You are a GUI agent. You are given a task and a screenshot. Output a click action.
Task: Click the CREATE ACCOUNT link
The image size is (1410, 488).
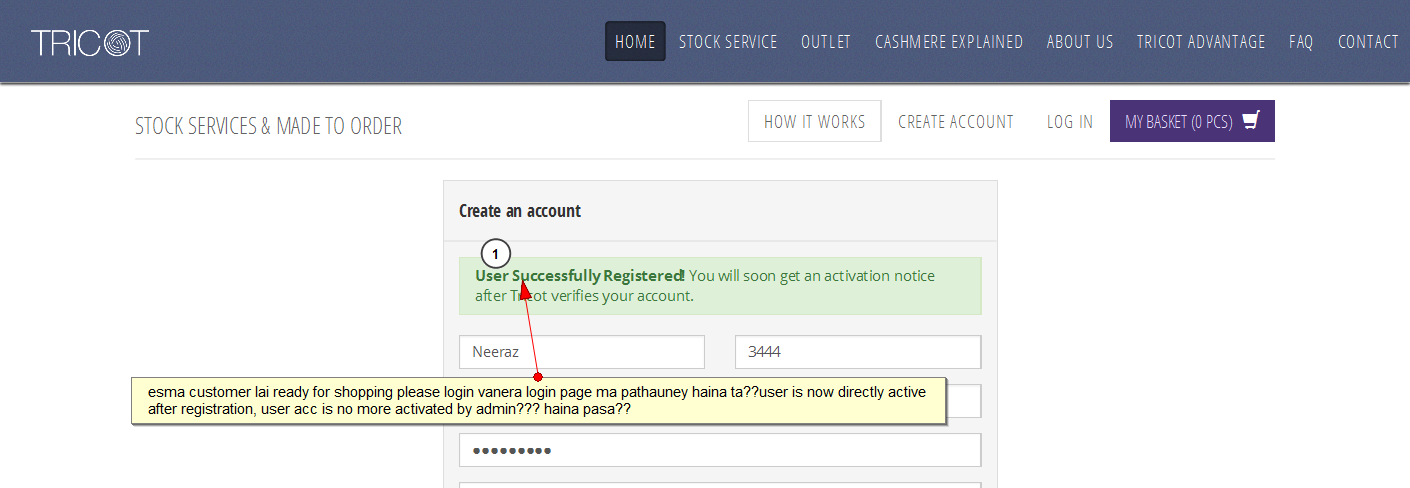tap(956, 122)
